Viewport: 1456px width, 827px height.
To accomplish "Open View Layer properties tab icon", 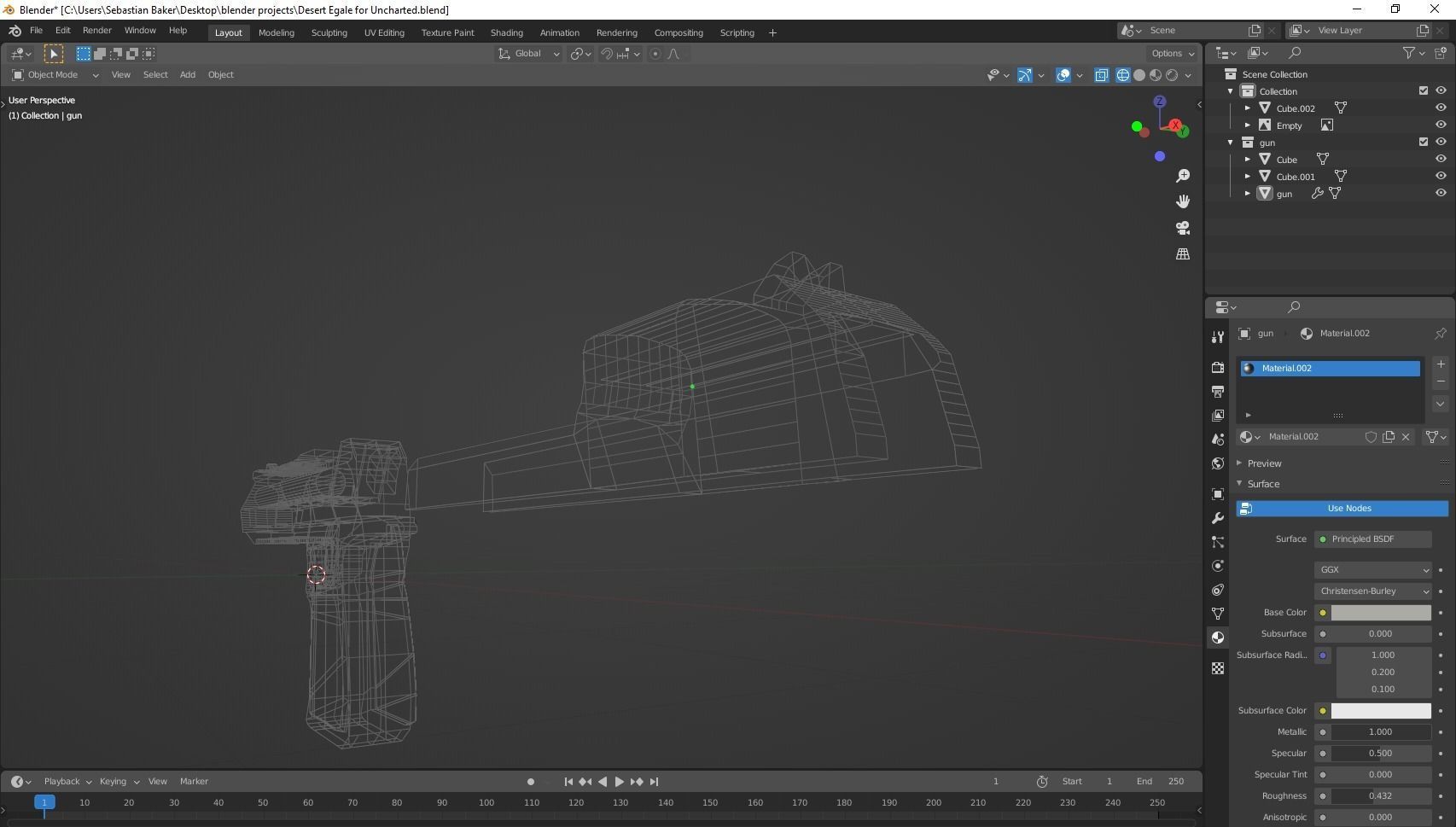I will pyautogui.click(x=1218, y=415).
